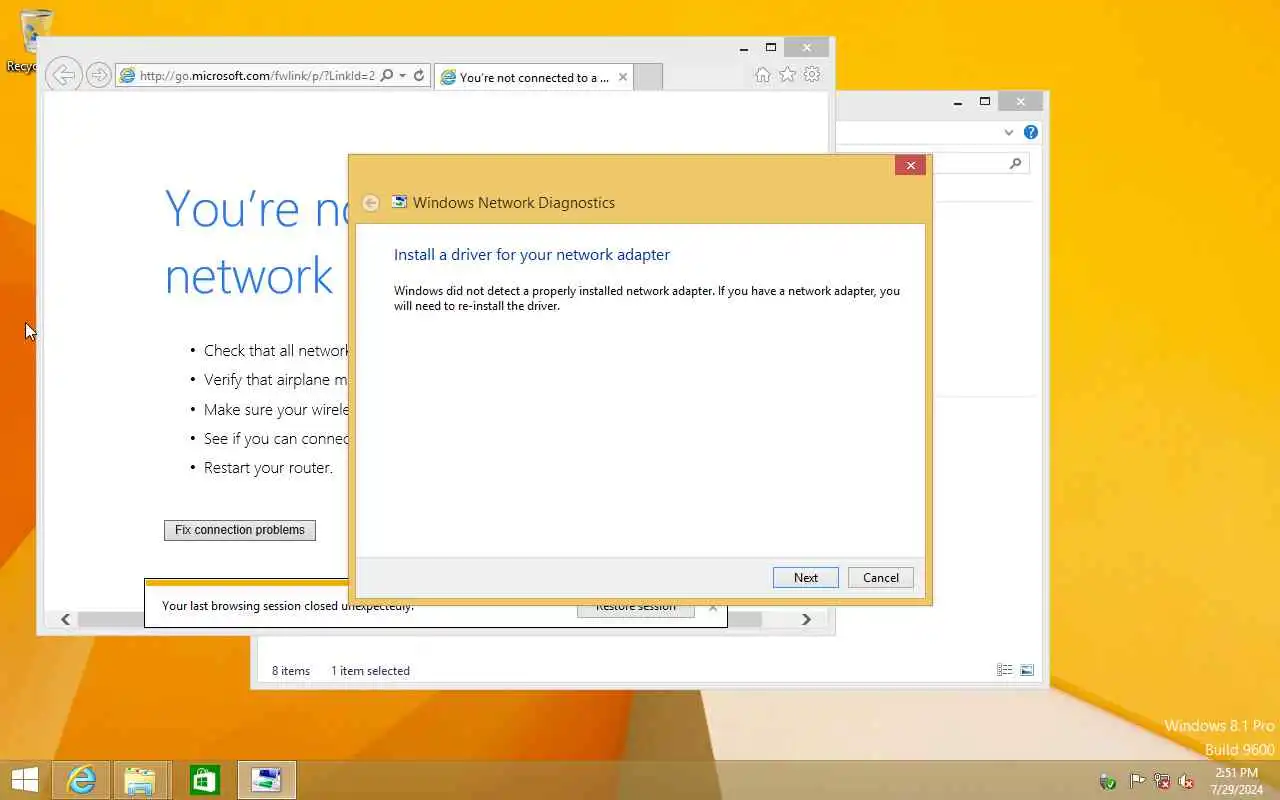
Task: Open Internet Explorer from the taskbar
Action: (x=81, y=780)
